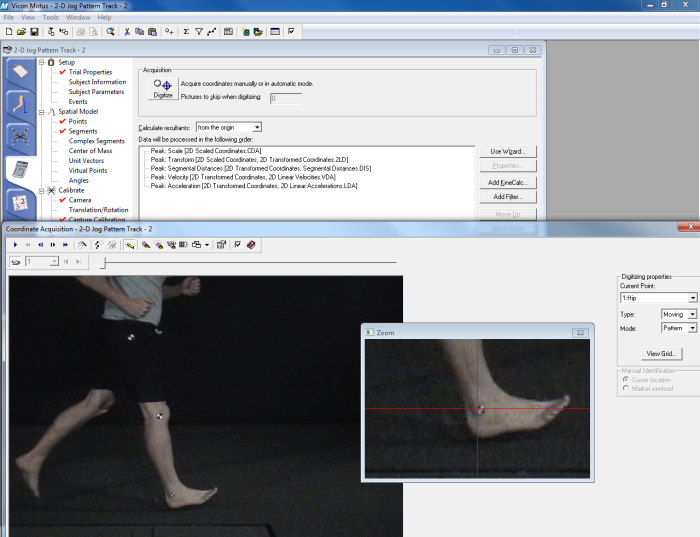
Task: Collapse the Spatial Model tree node
Action: click(41, 111)
